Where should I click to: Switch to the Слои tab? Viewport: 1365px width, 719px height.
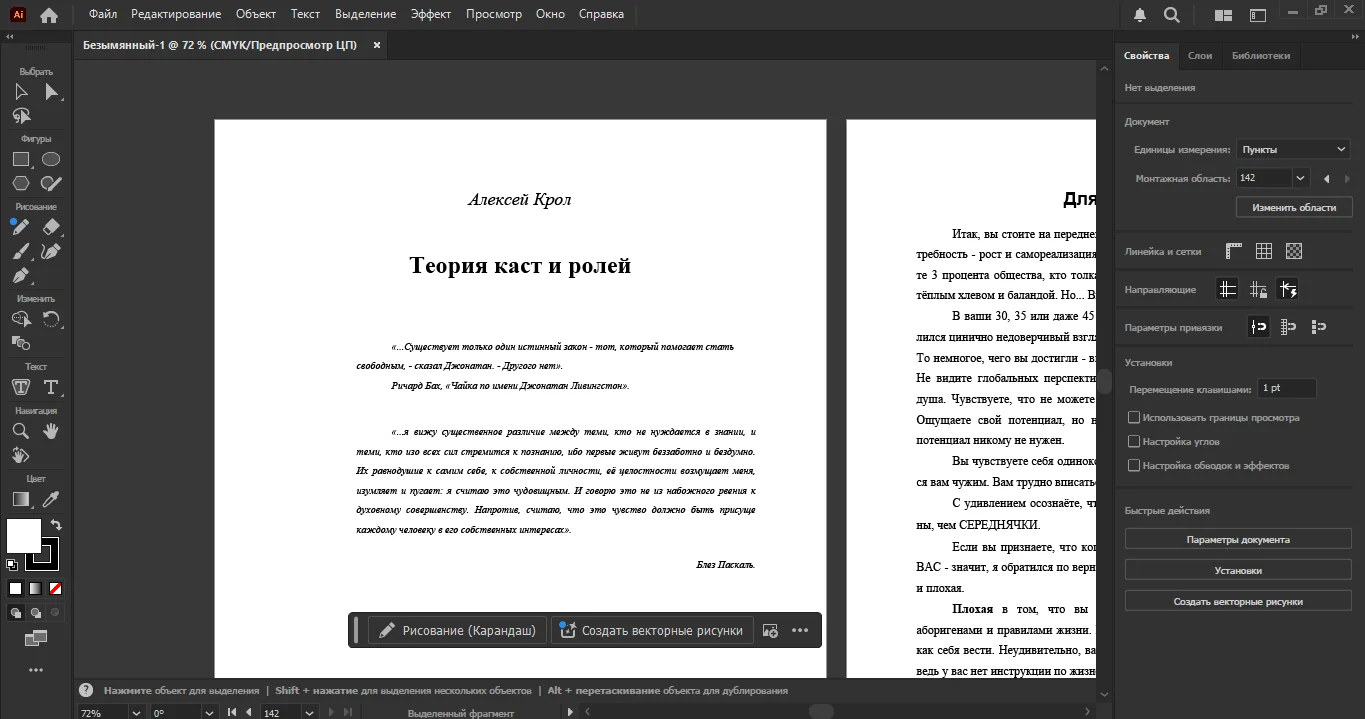coord(1199,56)
